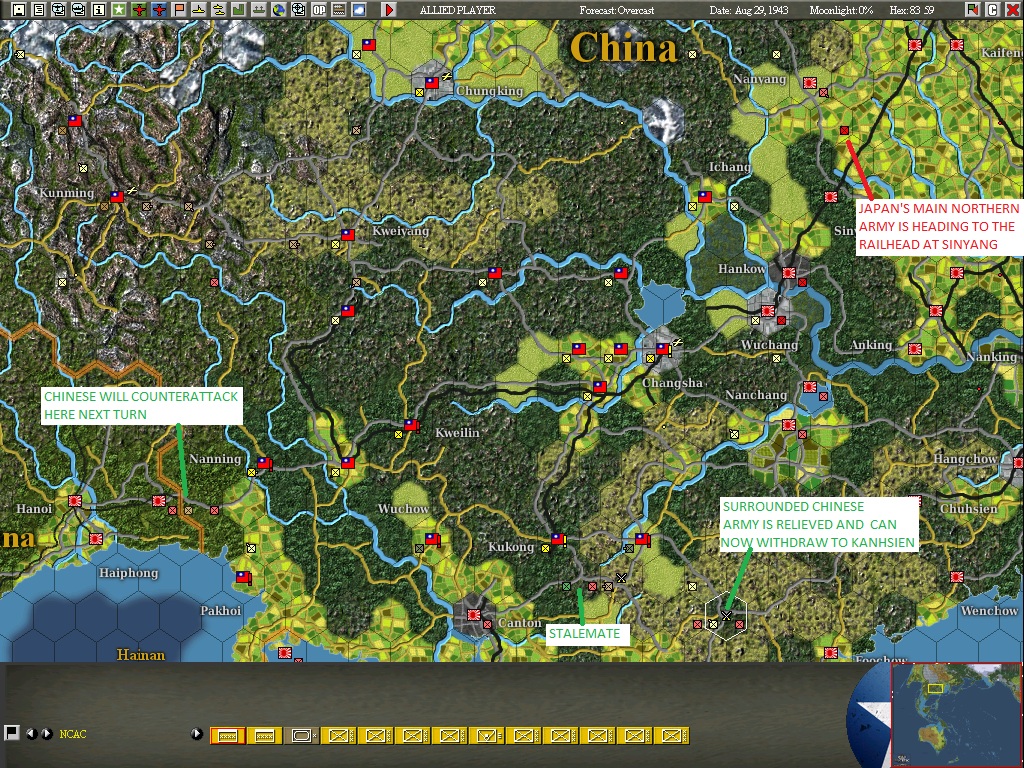Click the green factory industry icon
Image resolution: width=1024 pixels, height=768 pixels.
click(x=238, y=9)
